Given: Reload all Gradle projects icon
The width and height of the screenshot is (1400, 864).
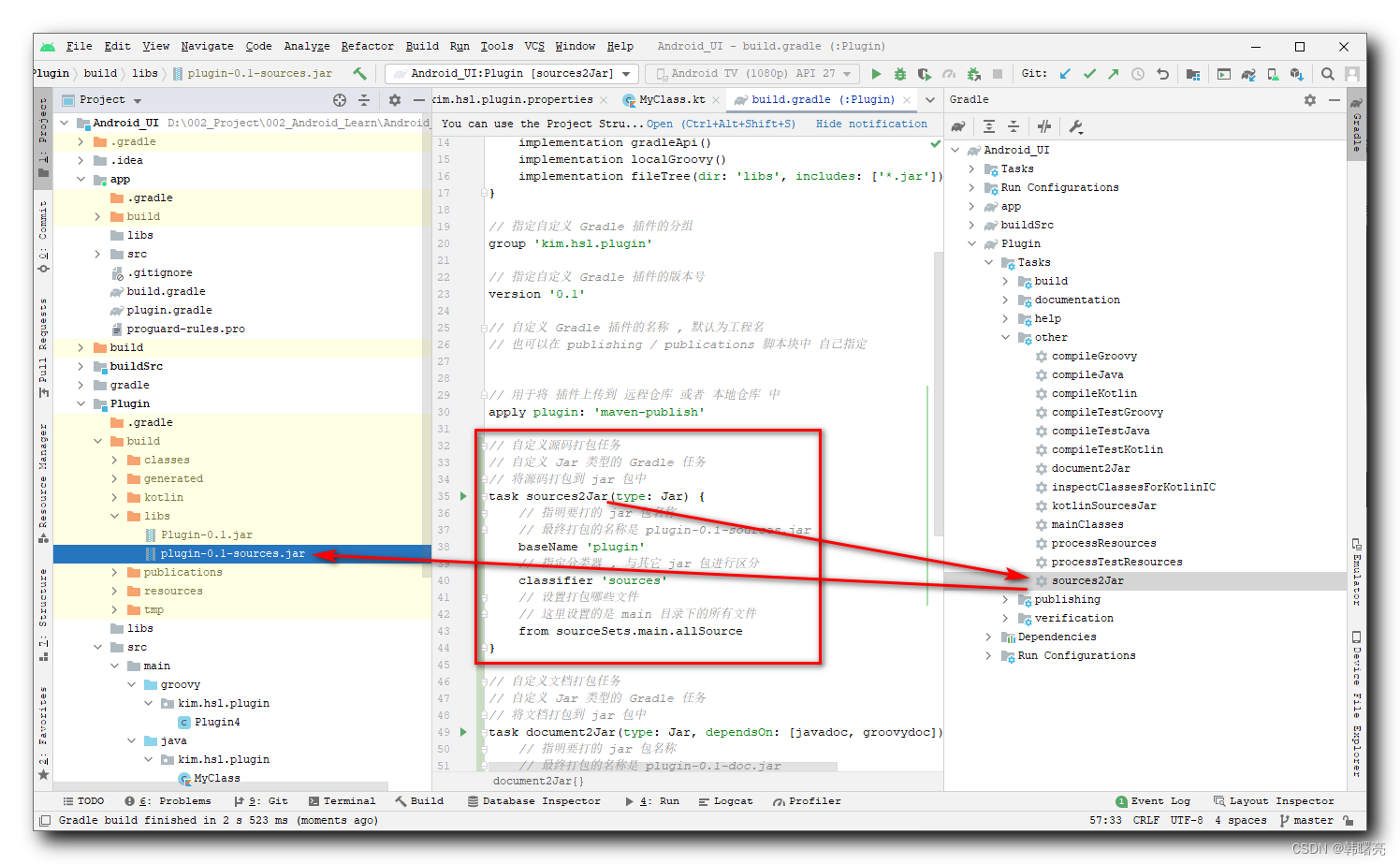Looking at the screenshot, I should [x=958, y=126].
